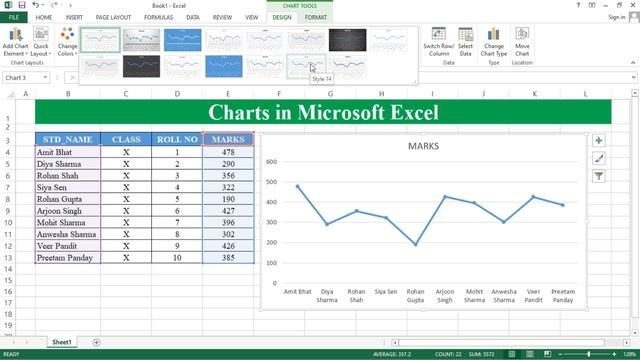Select marks cell 478

(228, 152)
